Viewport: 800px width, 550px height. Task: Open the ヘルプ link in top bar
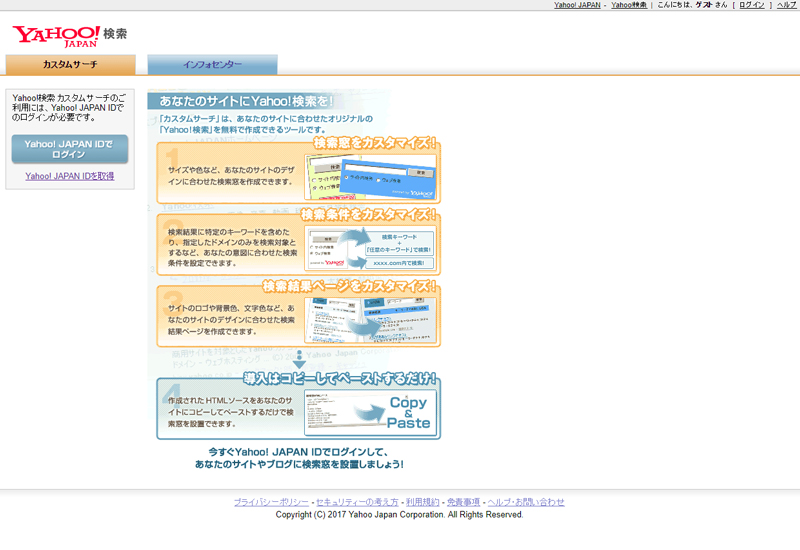(x=786, y=5)
